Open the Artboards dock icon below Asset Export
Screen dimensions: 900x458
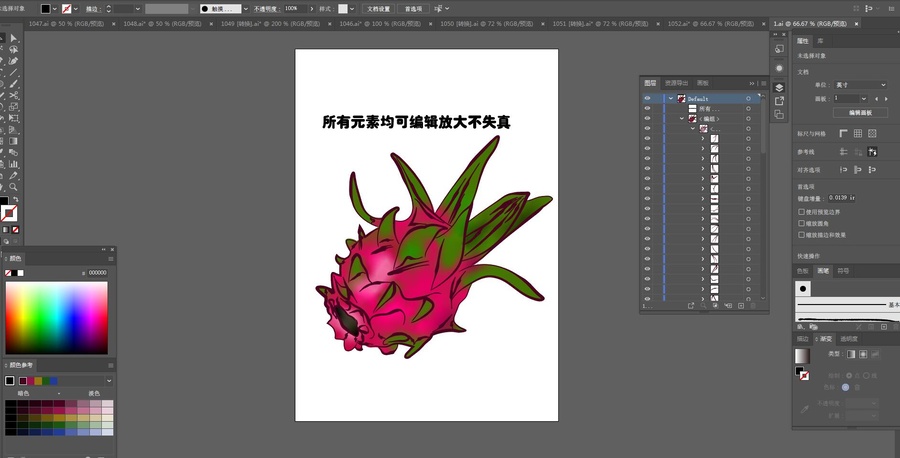coord(779,114)
